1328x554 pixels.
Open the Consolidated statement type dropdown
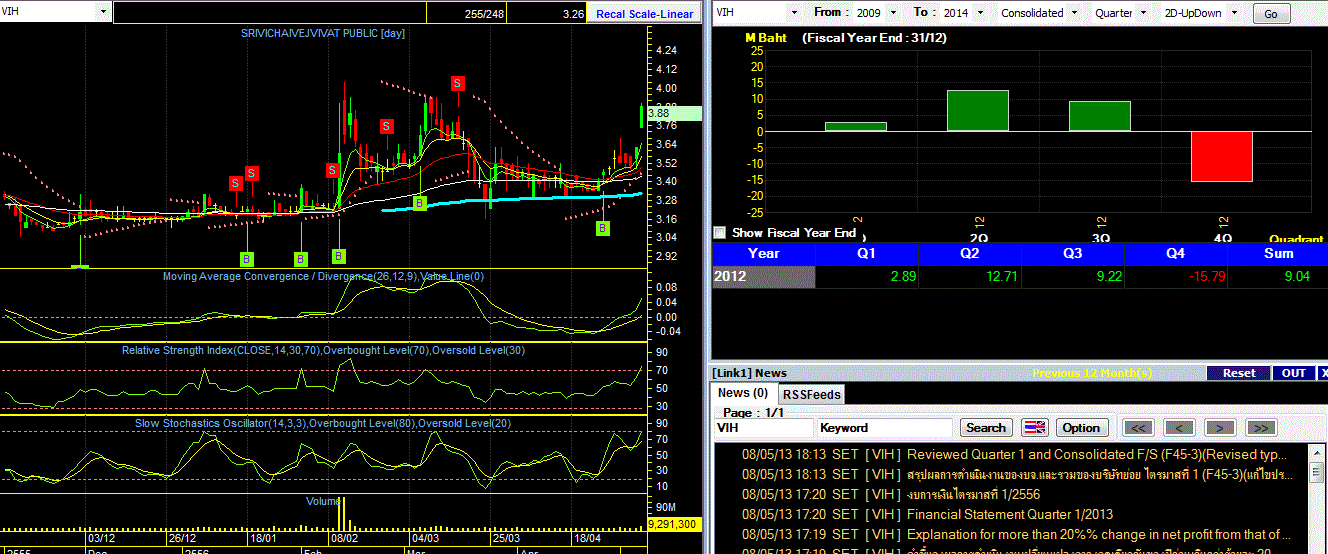click(x=1074, y=13)
